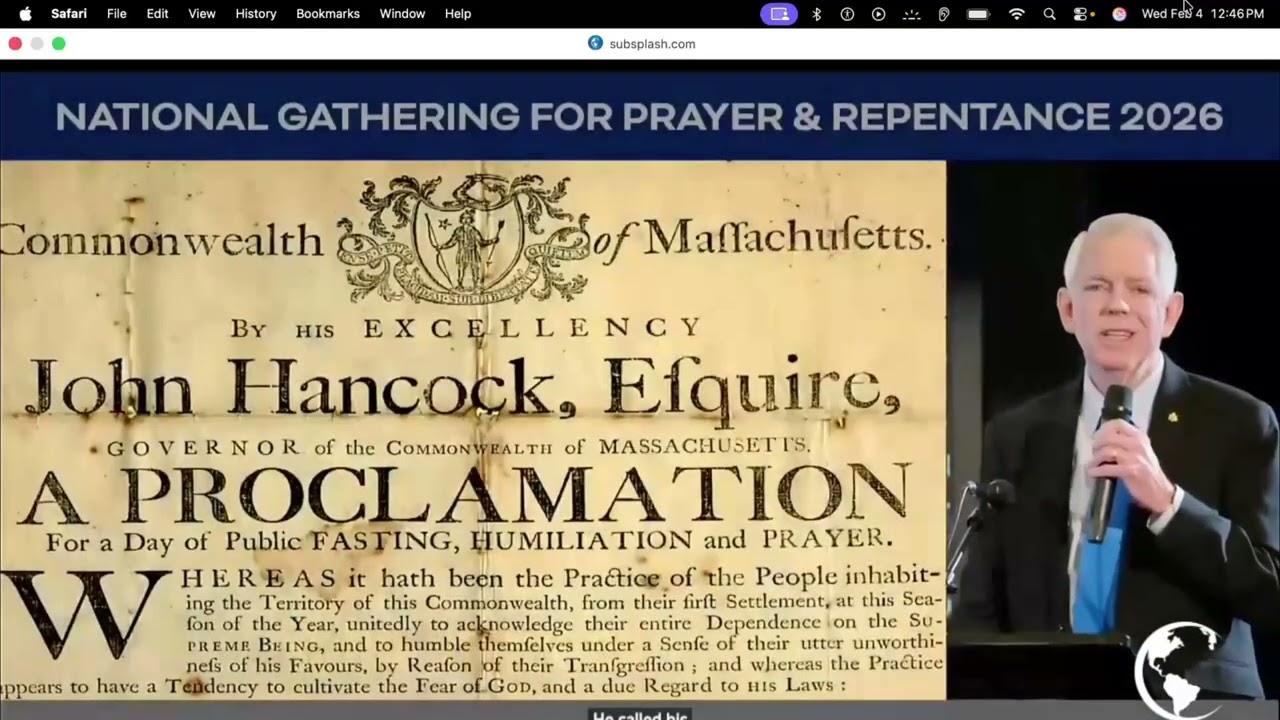Open the View menu
The height and width of the screenshot is (720, 1280).
pyautogui.click(x=202, y=14)
